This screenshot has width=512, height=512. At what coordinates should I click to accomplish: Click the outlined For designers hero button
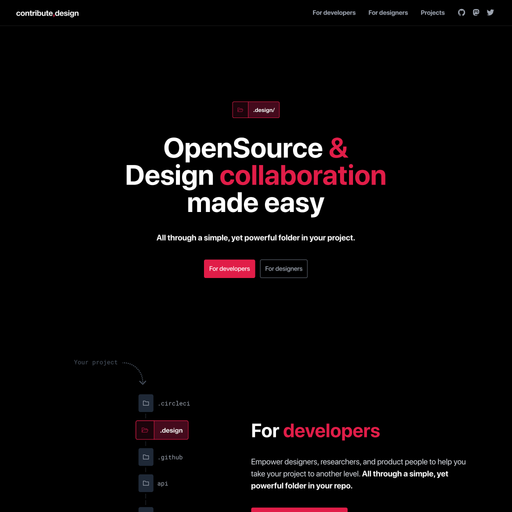(x=284, y=269)
